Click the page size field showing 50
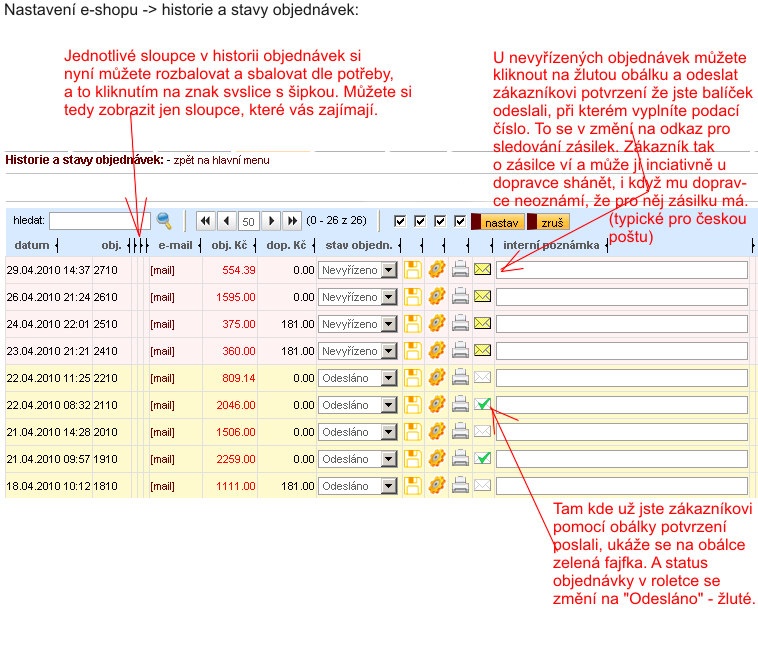The width and height of the screenshot is (758, 650). coord(248,221)
